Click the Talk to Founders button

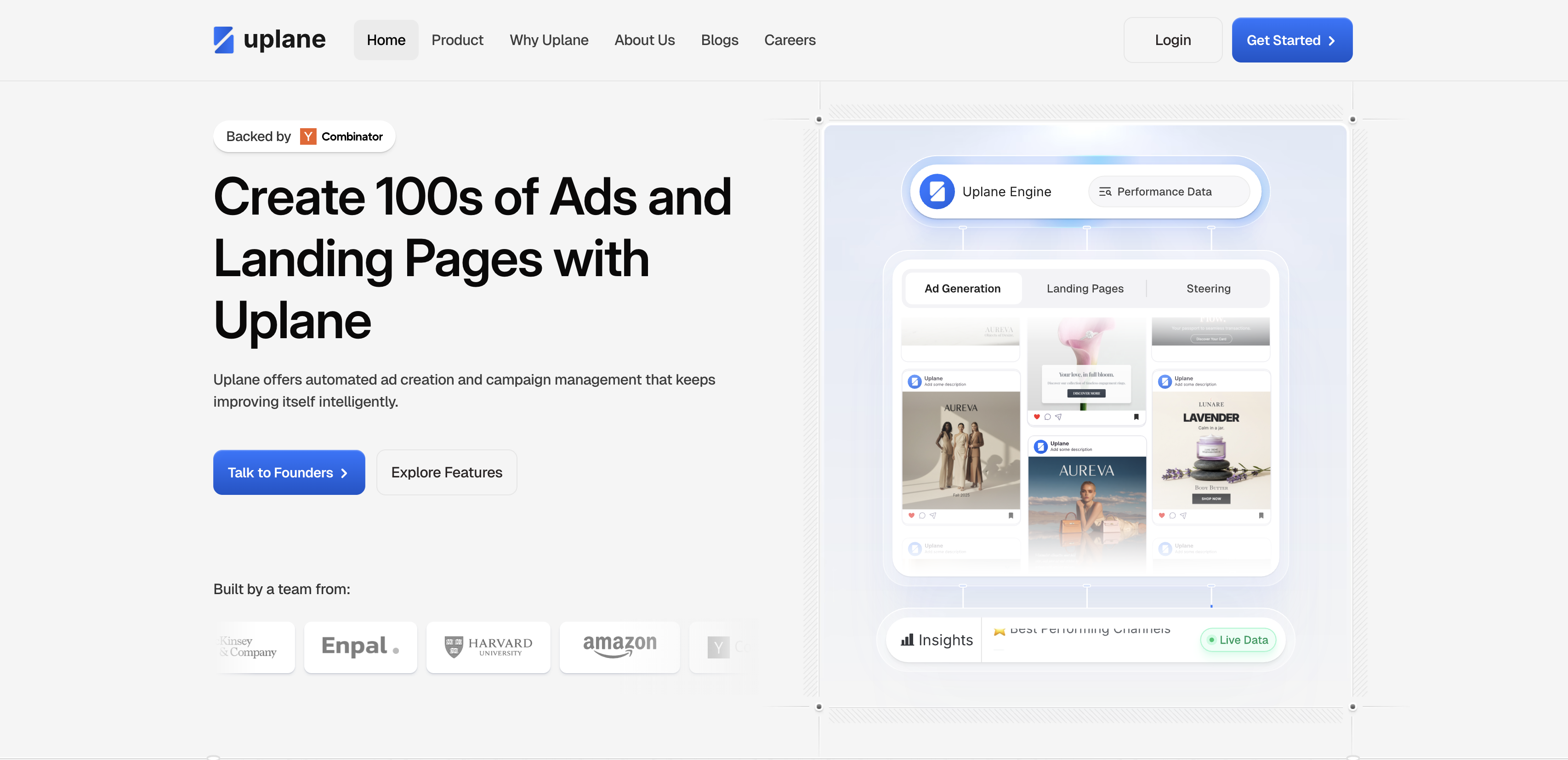click(x=289, y=472)
